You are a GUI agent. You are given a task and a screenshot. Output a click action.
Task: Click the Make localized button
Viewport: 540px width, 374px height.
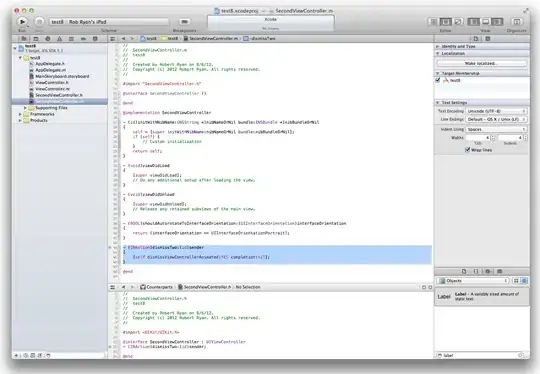pos(481,63)
